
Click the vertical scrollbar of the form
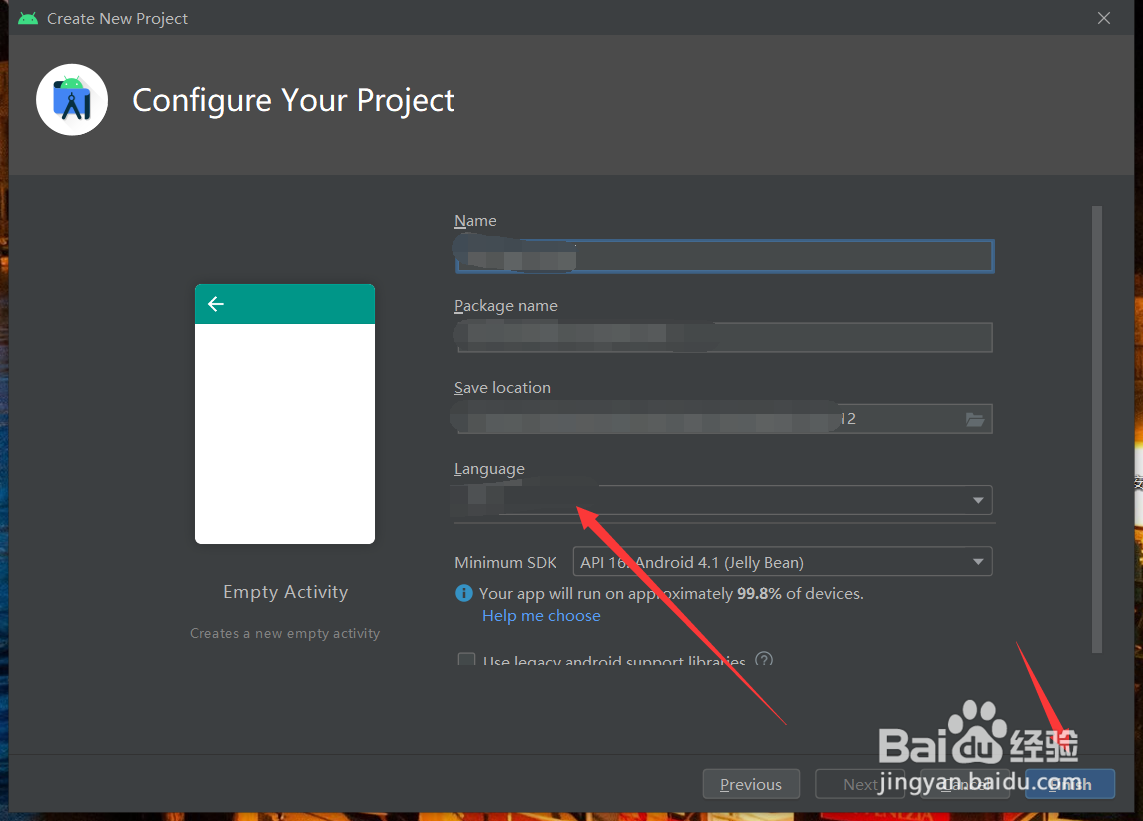pyautogui.click(x=1096, y=429)
